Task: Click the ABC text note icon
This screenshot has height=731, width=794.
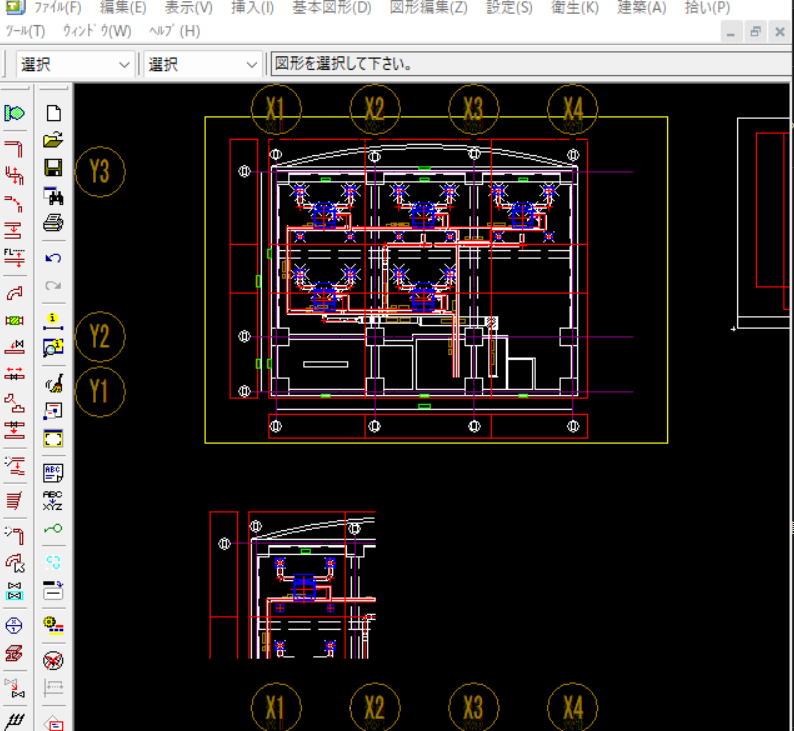Action: click(54, 472)
